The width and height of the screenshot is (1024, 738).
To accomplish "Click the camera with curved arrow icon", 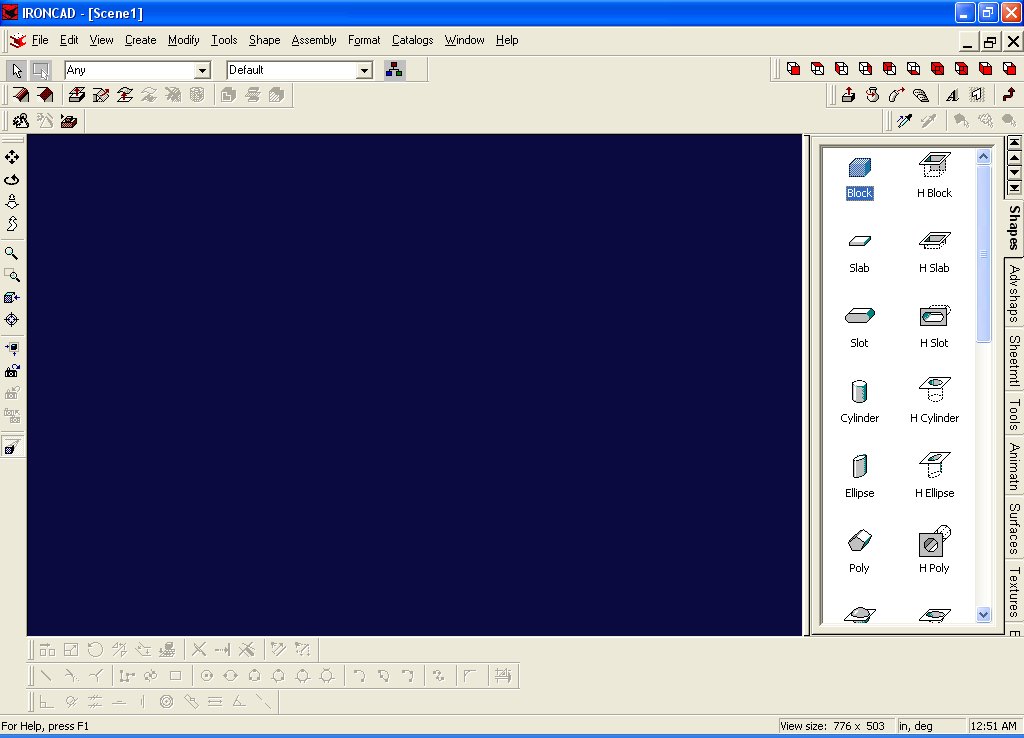I will click(12, 371).
